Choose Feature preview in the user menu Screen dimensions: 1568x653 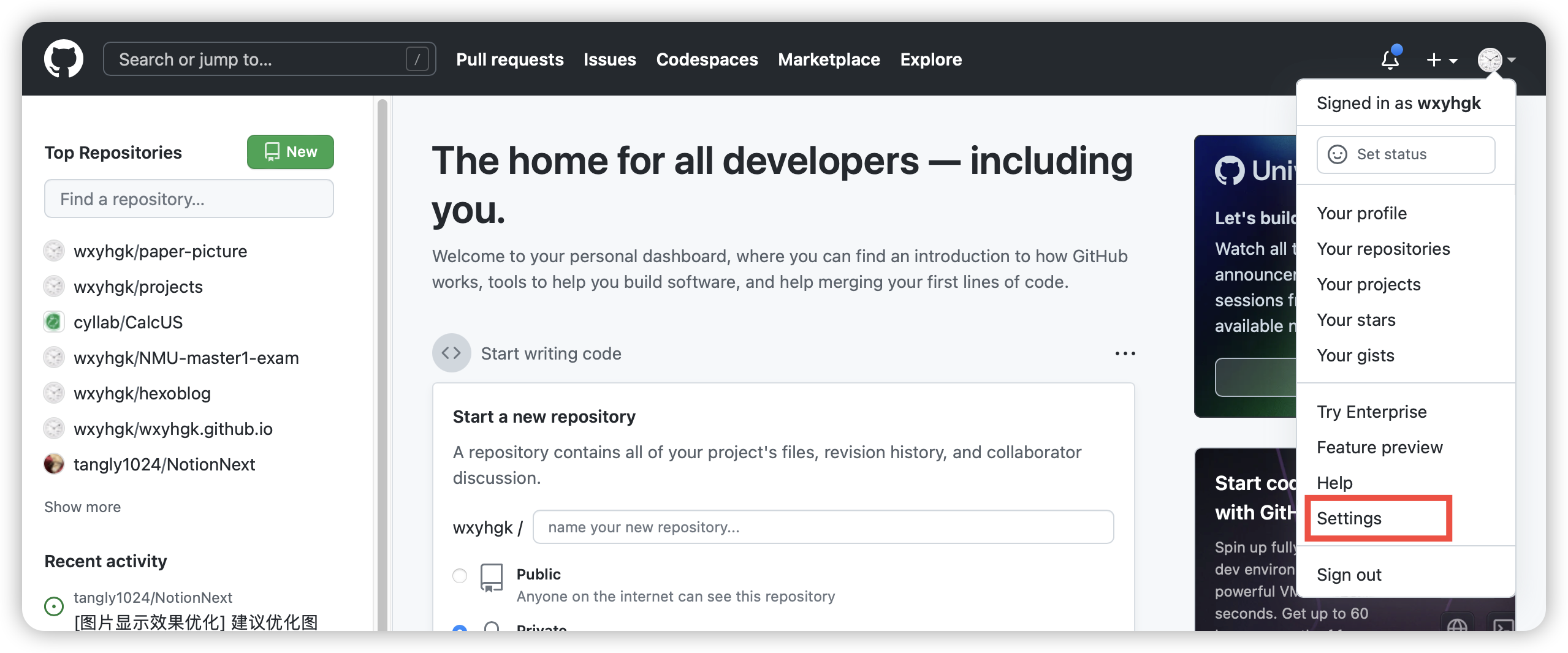point(1406,447)
